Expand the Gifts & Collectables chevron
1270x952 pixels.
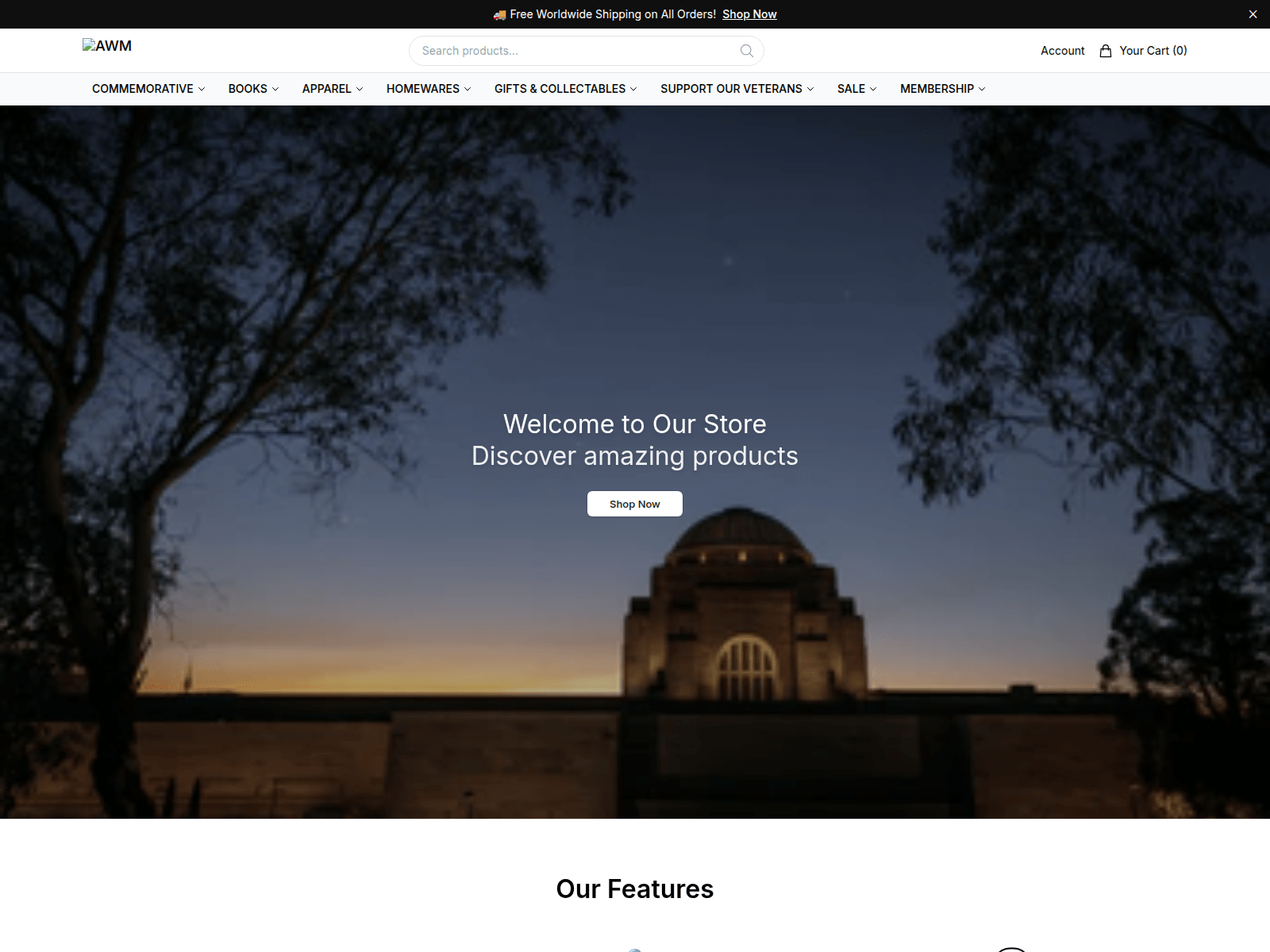pyautogui.click(x=633, y=89)
